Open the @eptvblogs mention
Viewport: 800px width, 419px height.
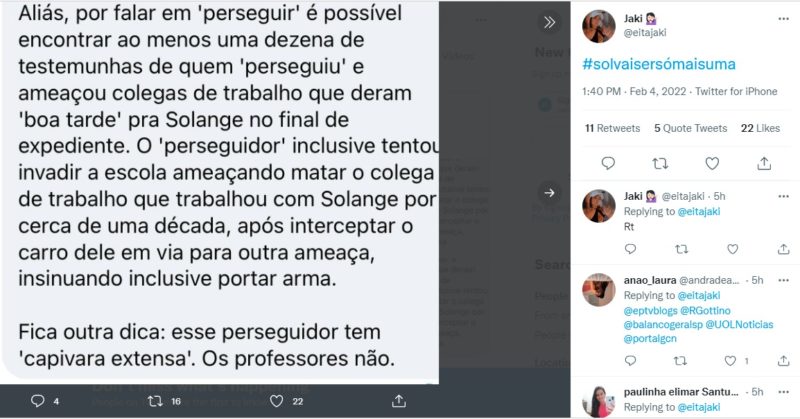pyautogui.click(x=651, y=310)
